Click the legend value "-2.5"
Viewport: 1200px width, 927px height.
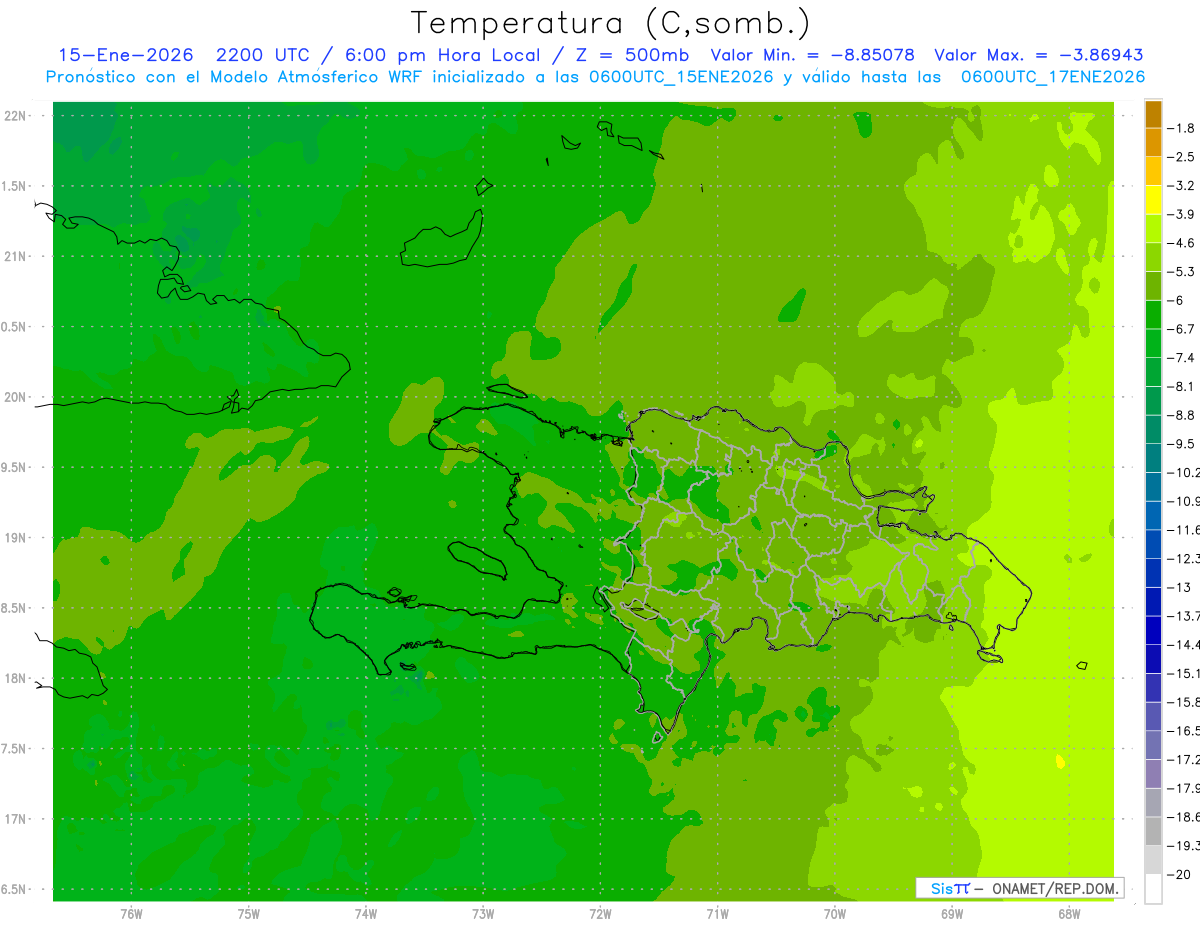(1181, 157)
